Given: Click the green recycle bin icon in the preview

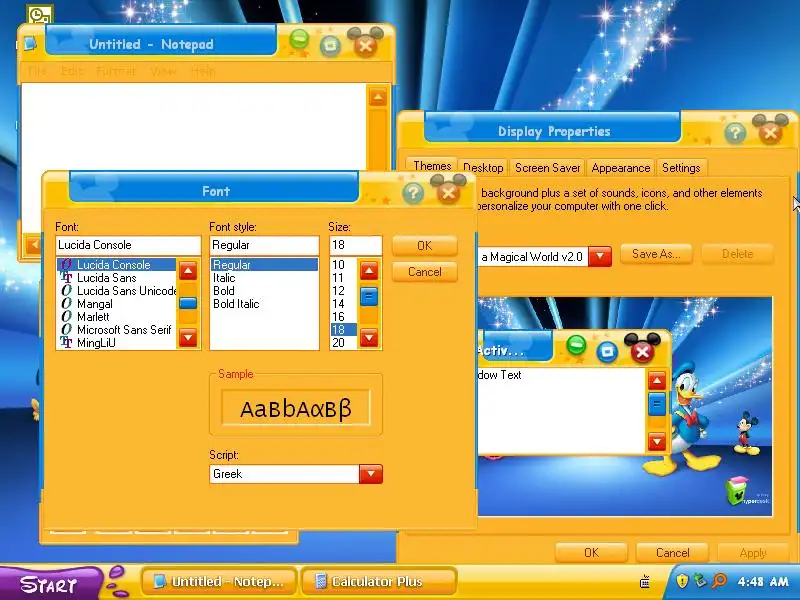Looking at the screenshot, I should coord(736,491).
